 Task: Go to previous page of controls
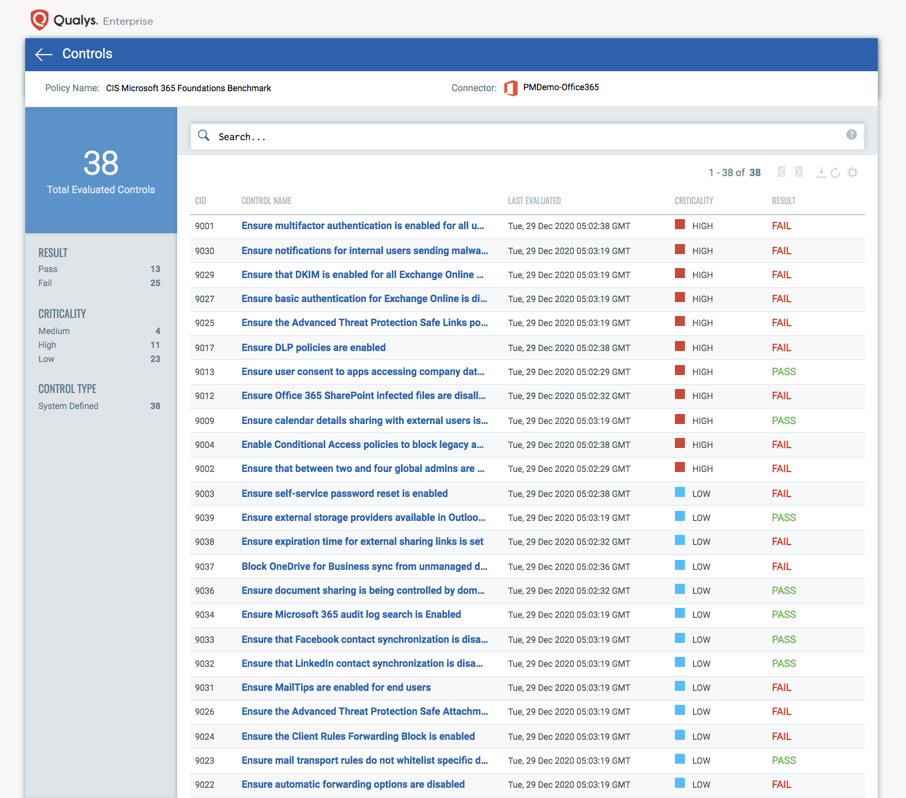point(781,172)
